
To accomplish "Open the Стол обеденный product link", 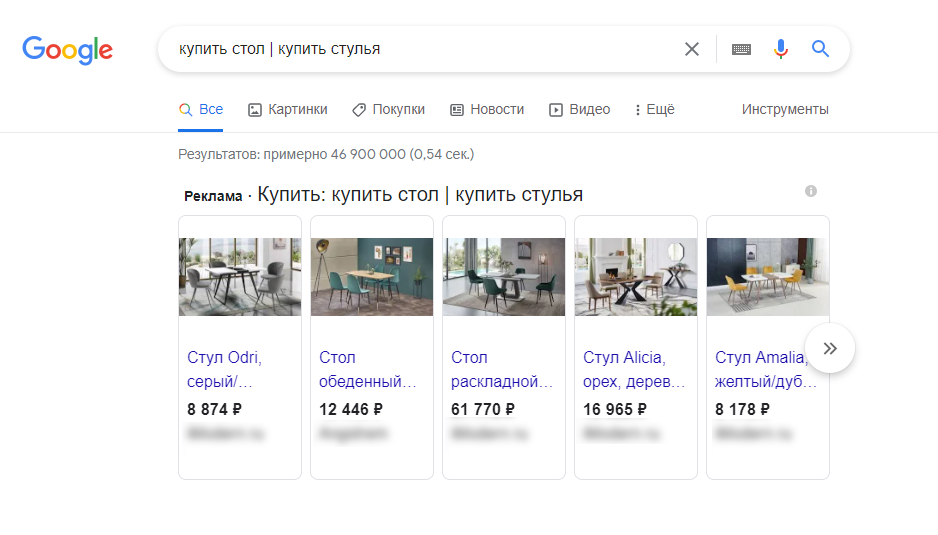I will 367,369.
